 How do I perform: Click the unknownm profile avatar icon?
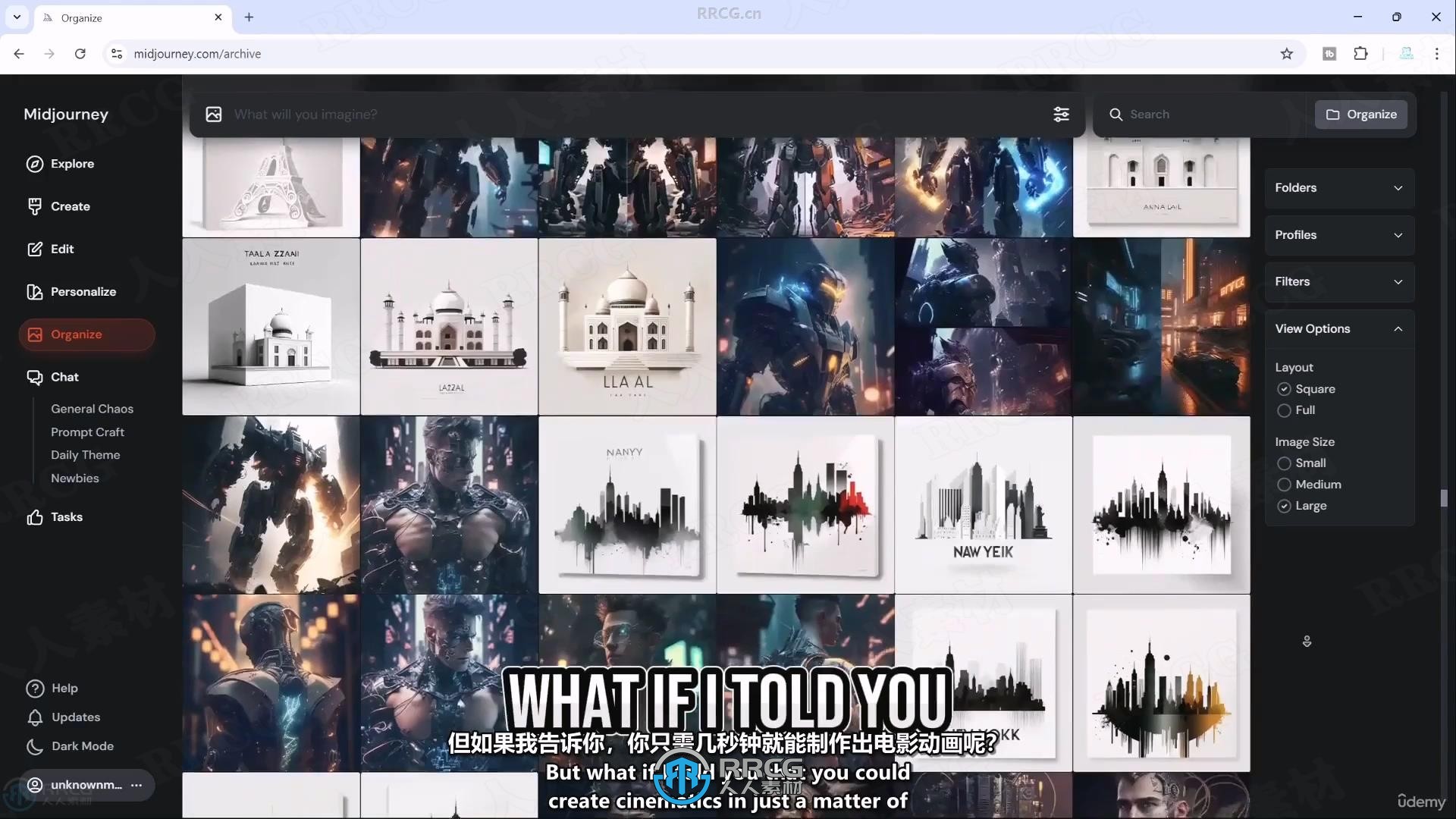[35, 785]
